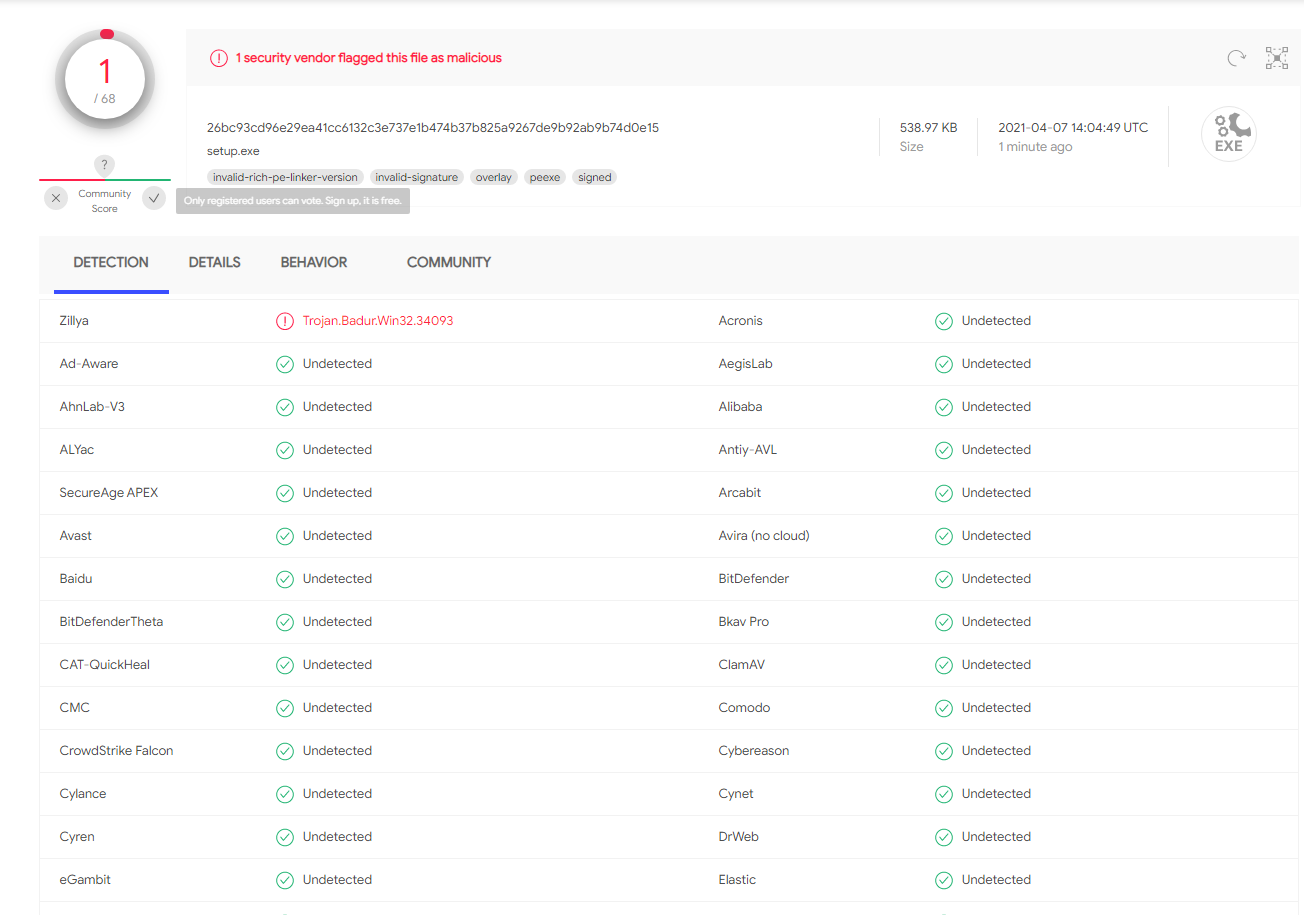Click the CAT-QuickHeal vendor name

tap(105, 665)
